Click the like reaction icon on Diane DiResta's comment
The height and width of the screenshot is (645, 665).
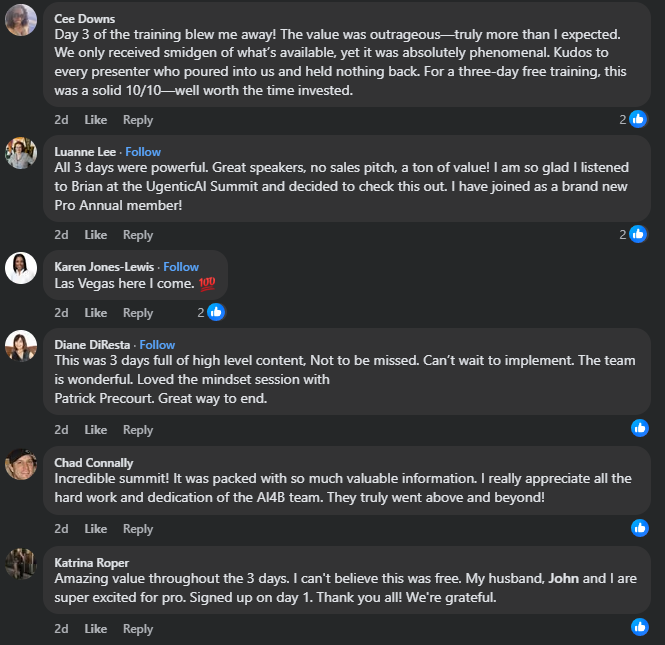[x=640, y=428]
